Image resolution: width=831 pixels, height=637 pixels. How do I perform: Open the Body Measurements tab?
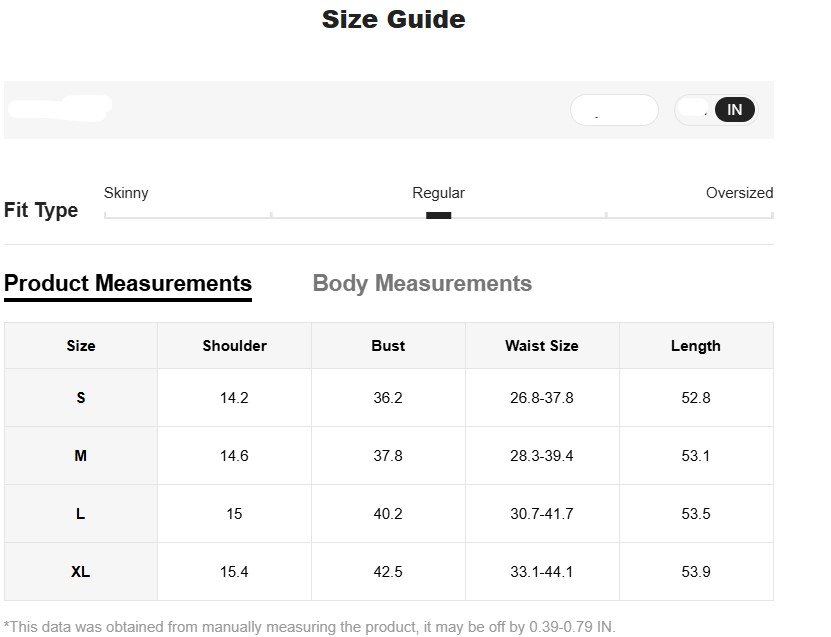tap(422, 284)
